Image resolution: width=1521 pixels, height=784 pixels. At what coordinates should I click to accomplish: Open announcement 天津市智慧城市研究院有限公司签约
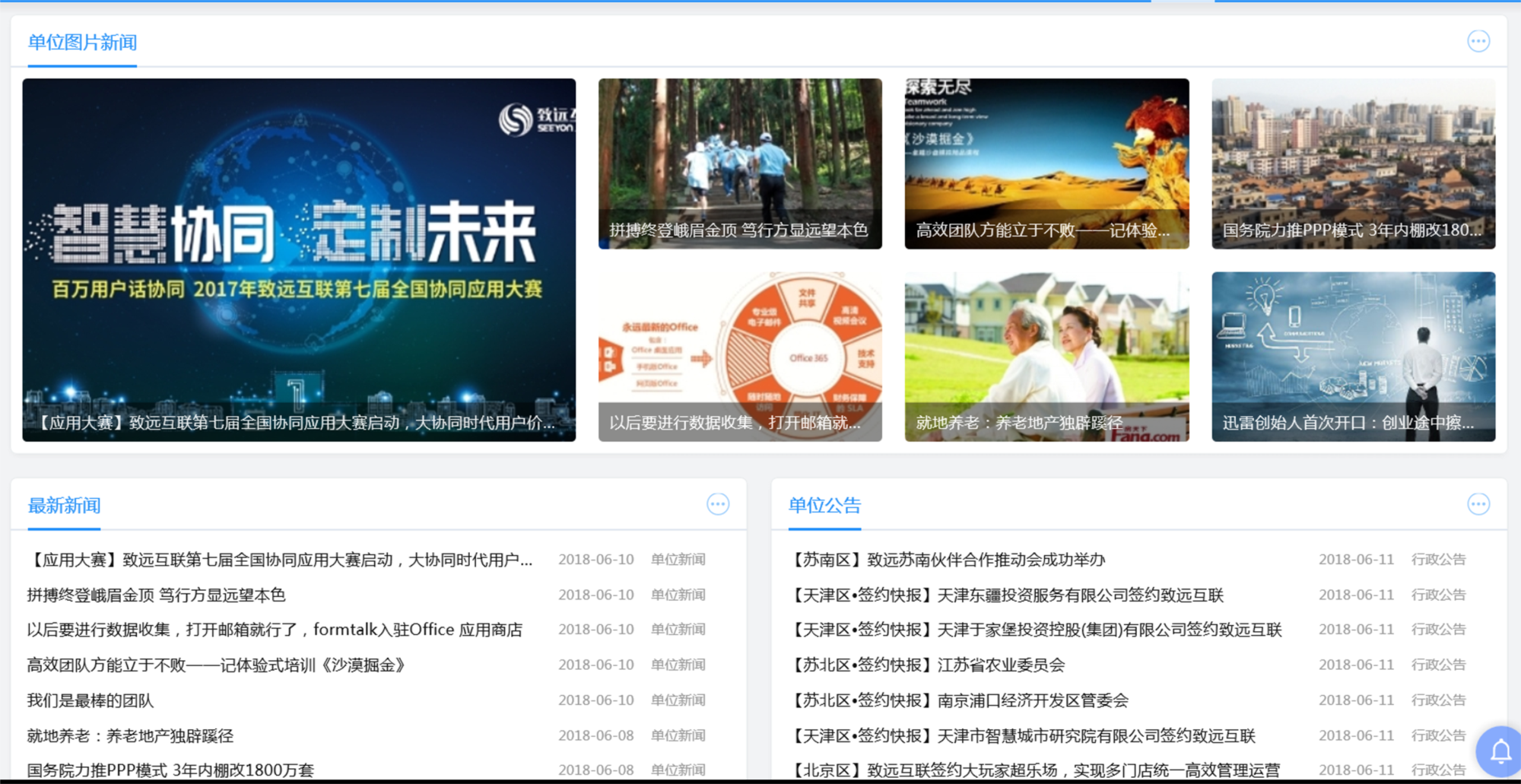click(1021, 736)
